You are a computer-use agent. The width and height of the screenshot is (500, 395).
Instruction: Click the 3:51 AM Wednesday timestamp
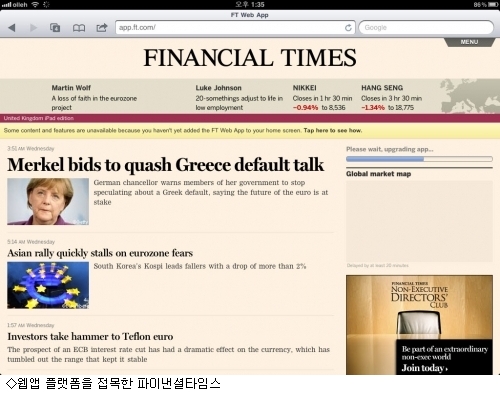coord(31,149)
